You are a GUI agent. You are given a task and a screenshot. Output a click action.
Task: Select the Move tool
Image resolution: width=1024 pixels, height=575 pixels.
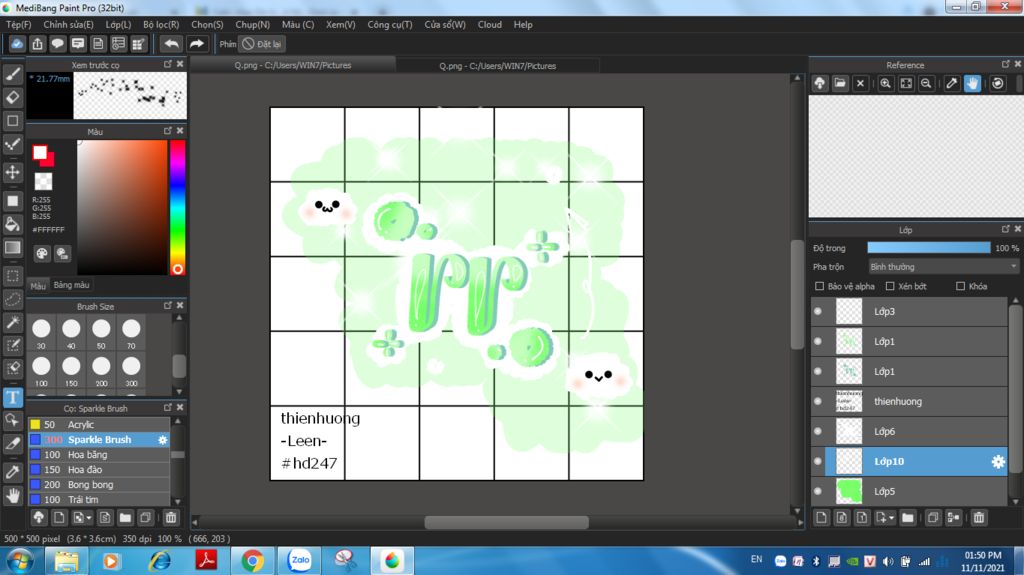coord(12,172)
